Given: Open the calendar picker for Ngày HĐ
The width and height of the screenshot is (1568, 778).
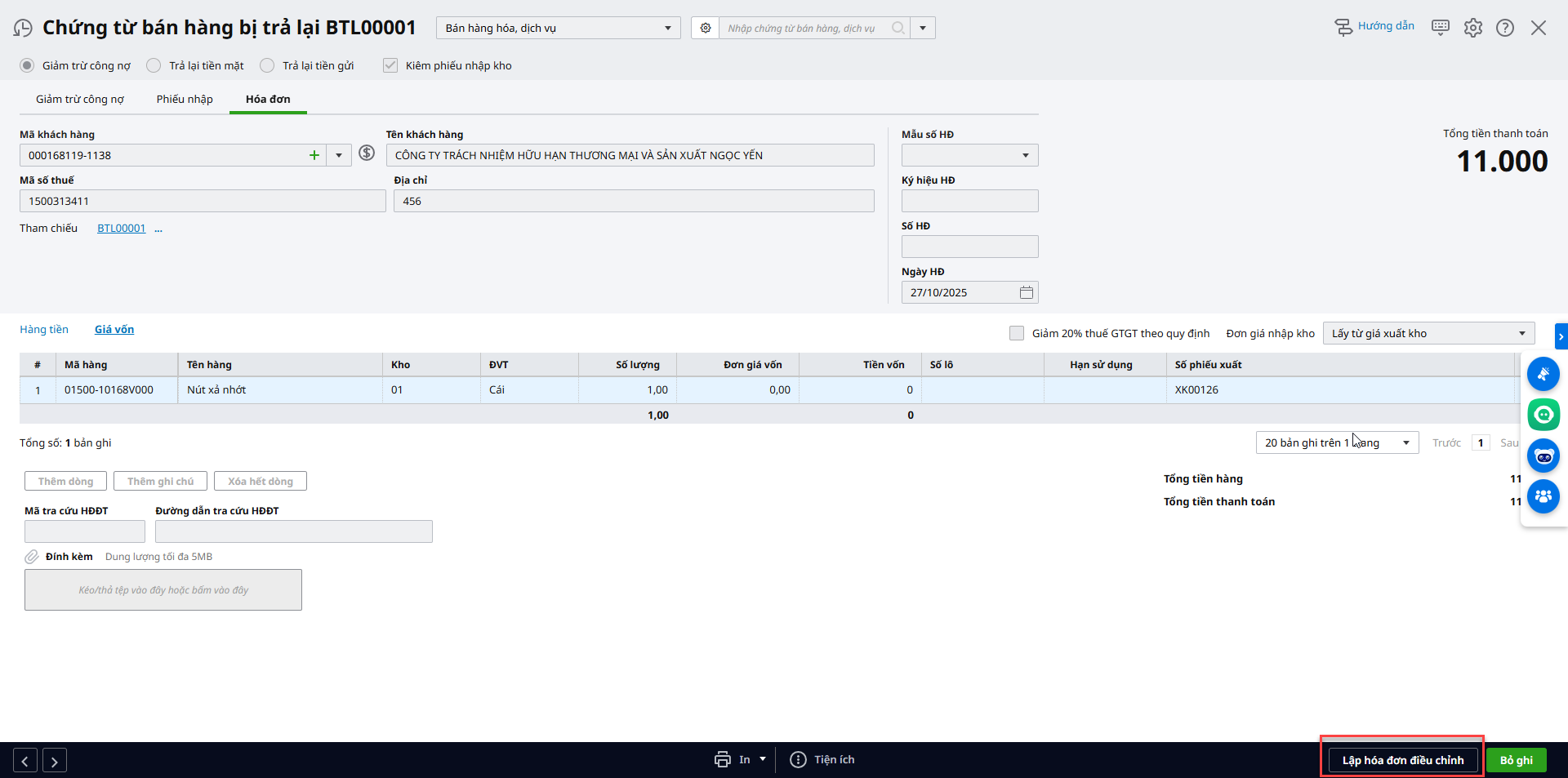Looking at the screenshot, I should point(1026,292).
